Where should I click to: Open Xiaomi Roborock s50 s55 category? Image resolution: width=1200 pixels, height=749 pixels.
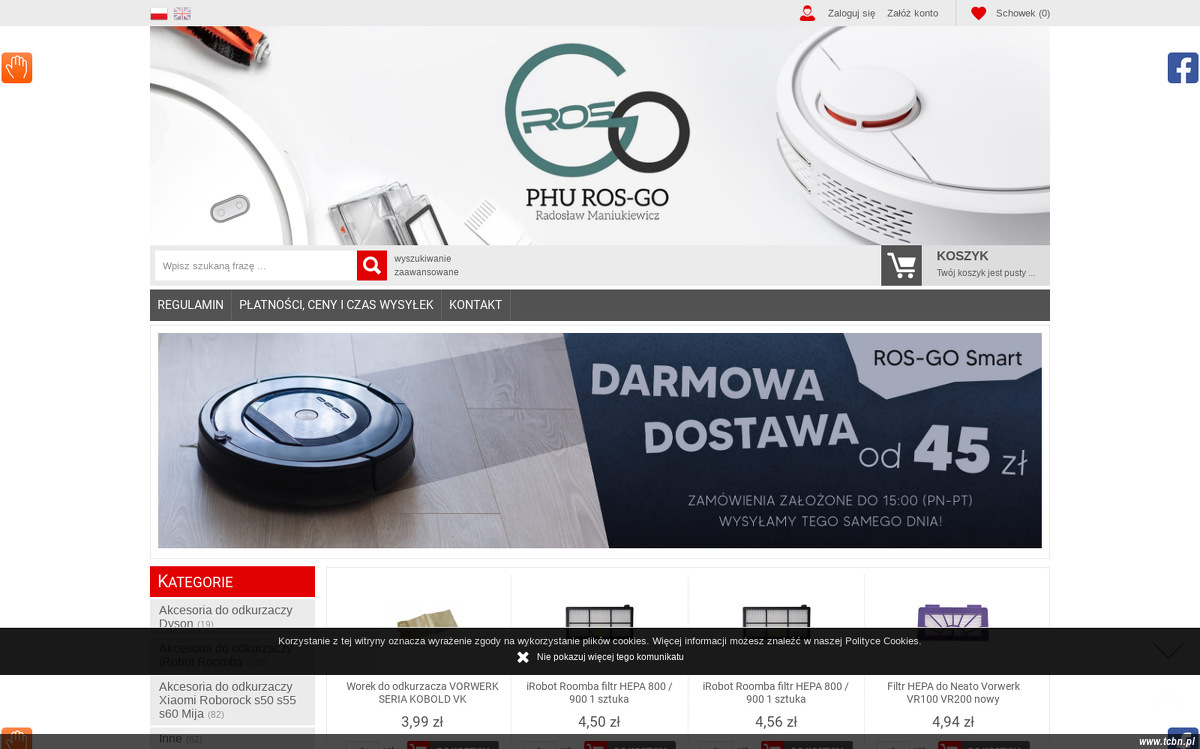coord(228,700)
